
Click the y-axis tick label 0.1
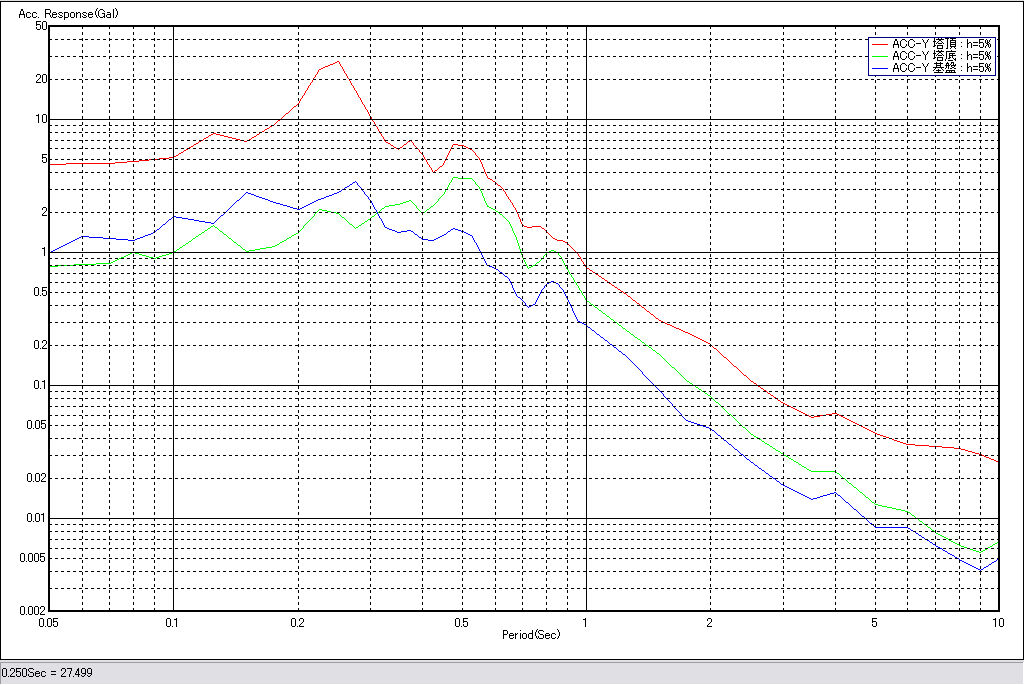coord(38,385)
